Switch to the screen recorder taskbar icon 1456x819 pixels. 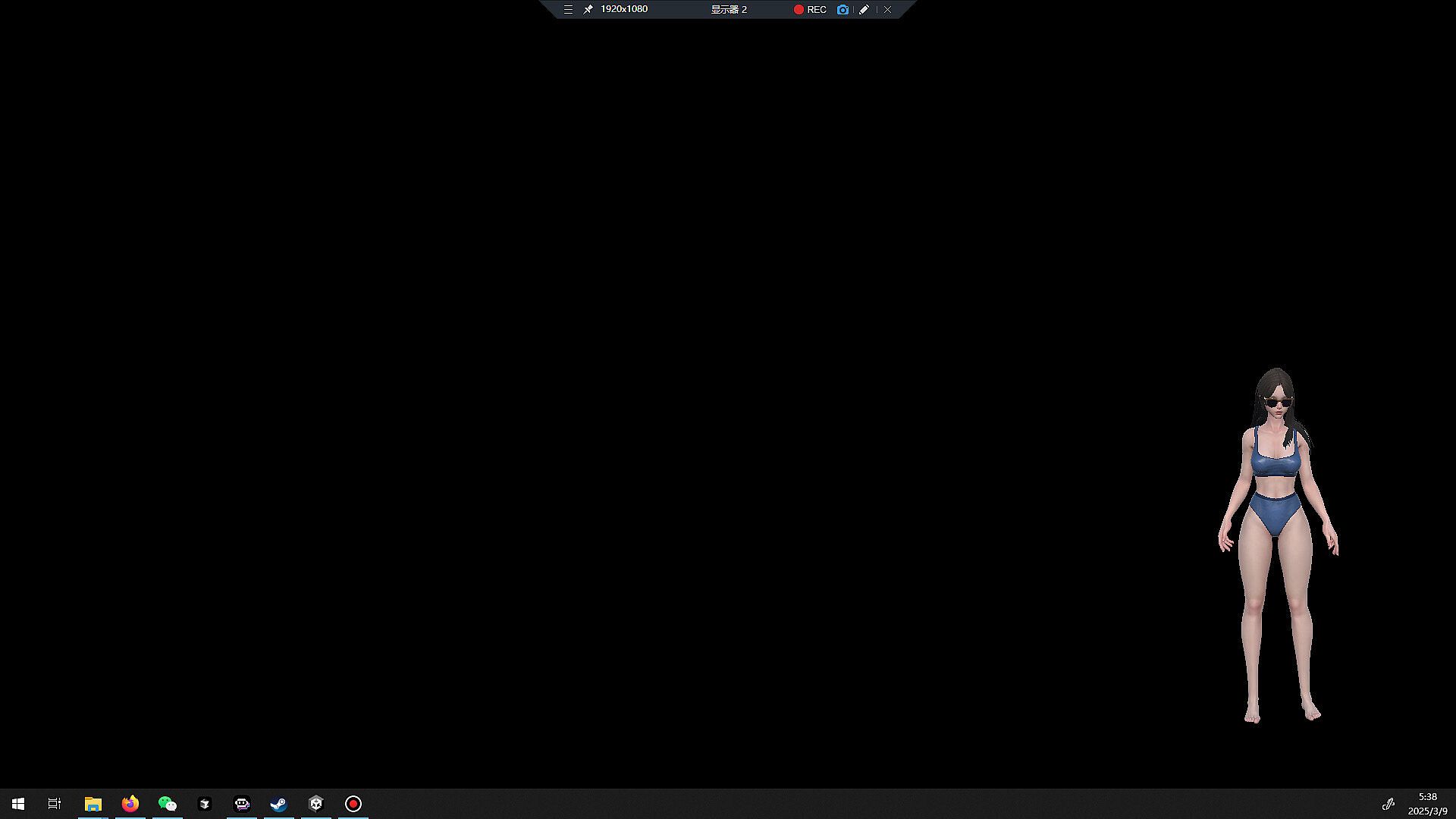tap(353, 804)
